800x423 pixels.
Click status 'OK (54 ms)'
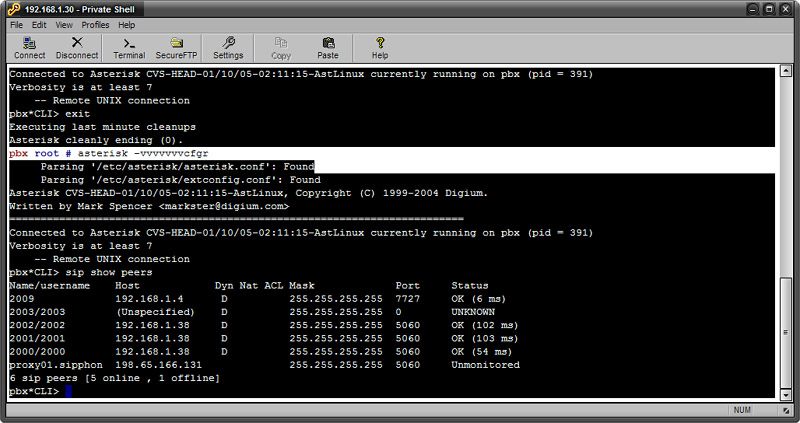482,352
